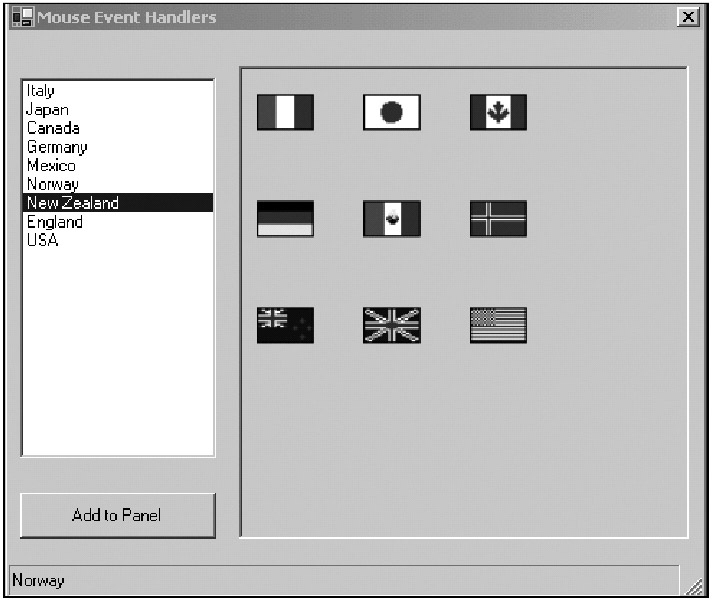The height and width of the screenshot is (601, 712).
Task: Click the England Union Jack flag
Action: (392, 325)
